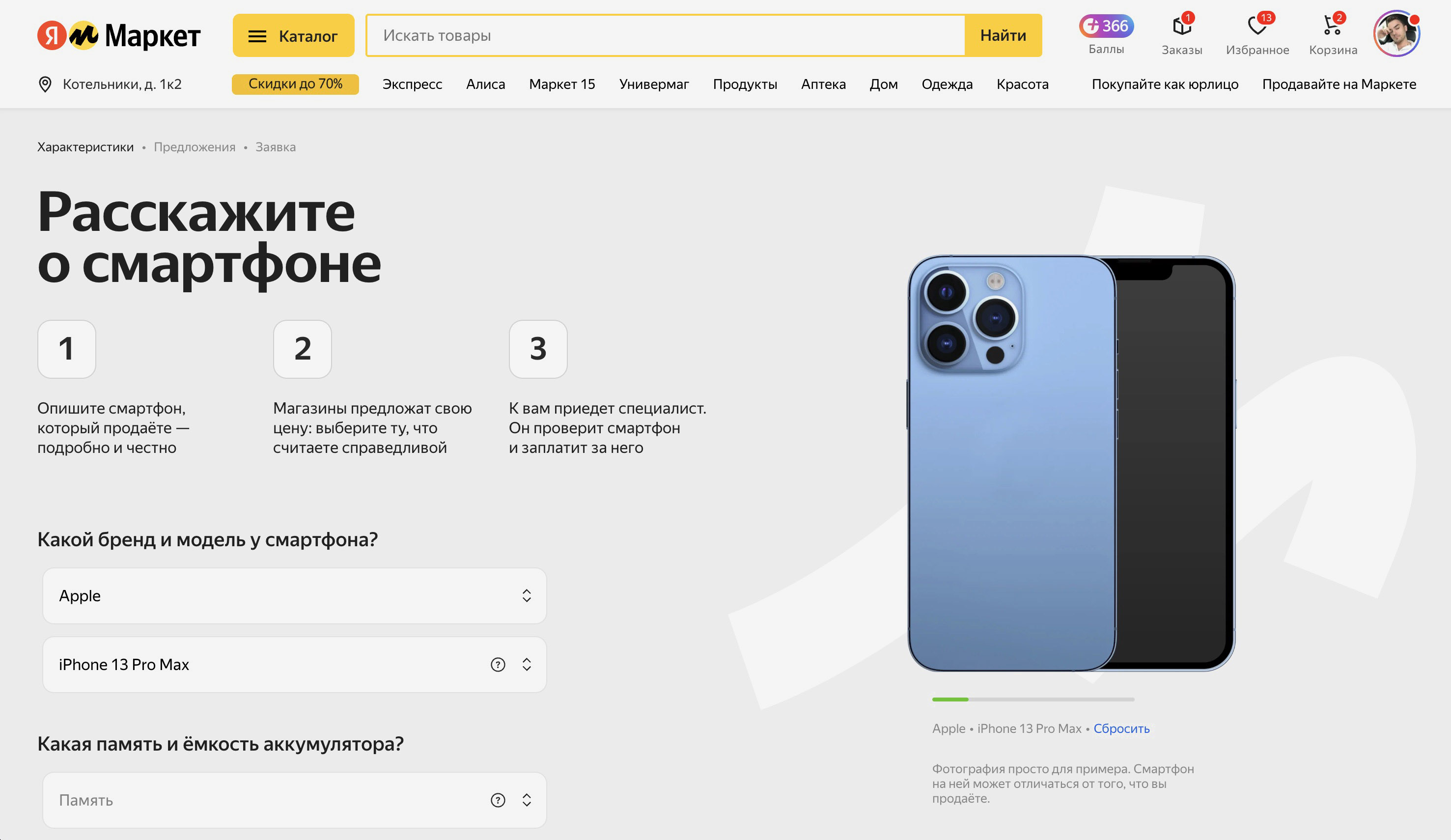Click the Найти search button

(1003, 36)
